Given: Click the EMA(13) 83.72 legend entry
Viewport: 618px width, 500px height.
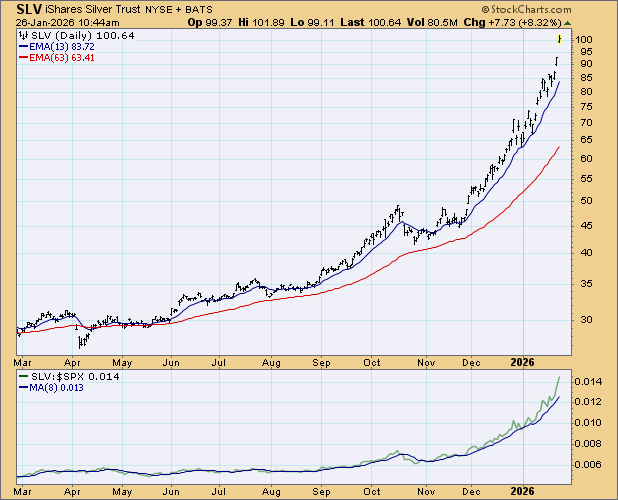Looking at the screenshot, I should pyautogui.click(x=62, y=46).
